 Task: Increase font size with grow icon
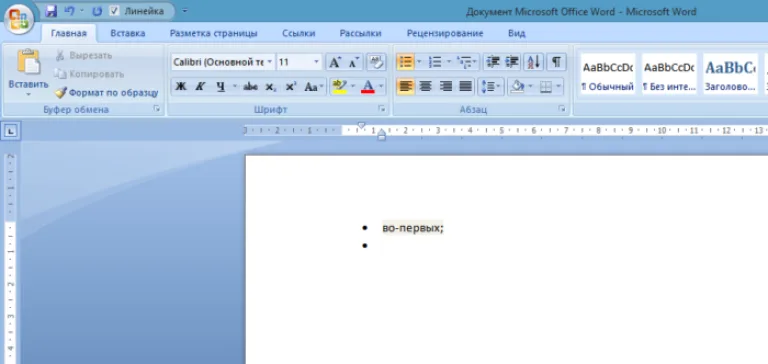pos(335,62)
